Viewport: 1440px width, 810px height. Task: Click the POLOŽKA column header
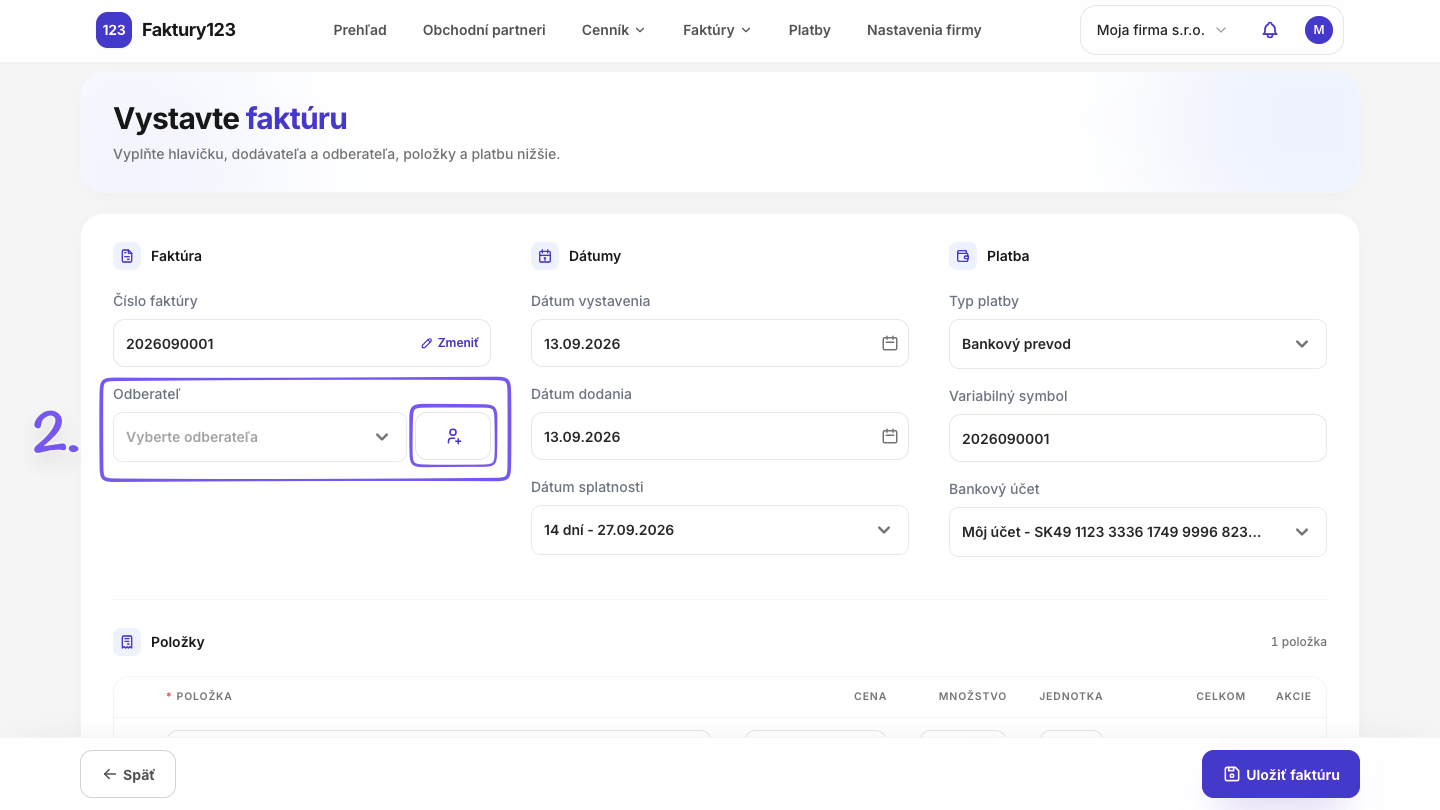click(x=204, y=696)
